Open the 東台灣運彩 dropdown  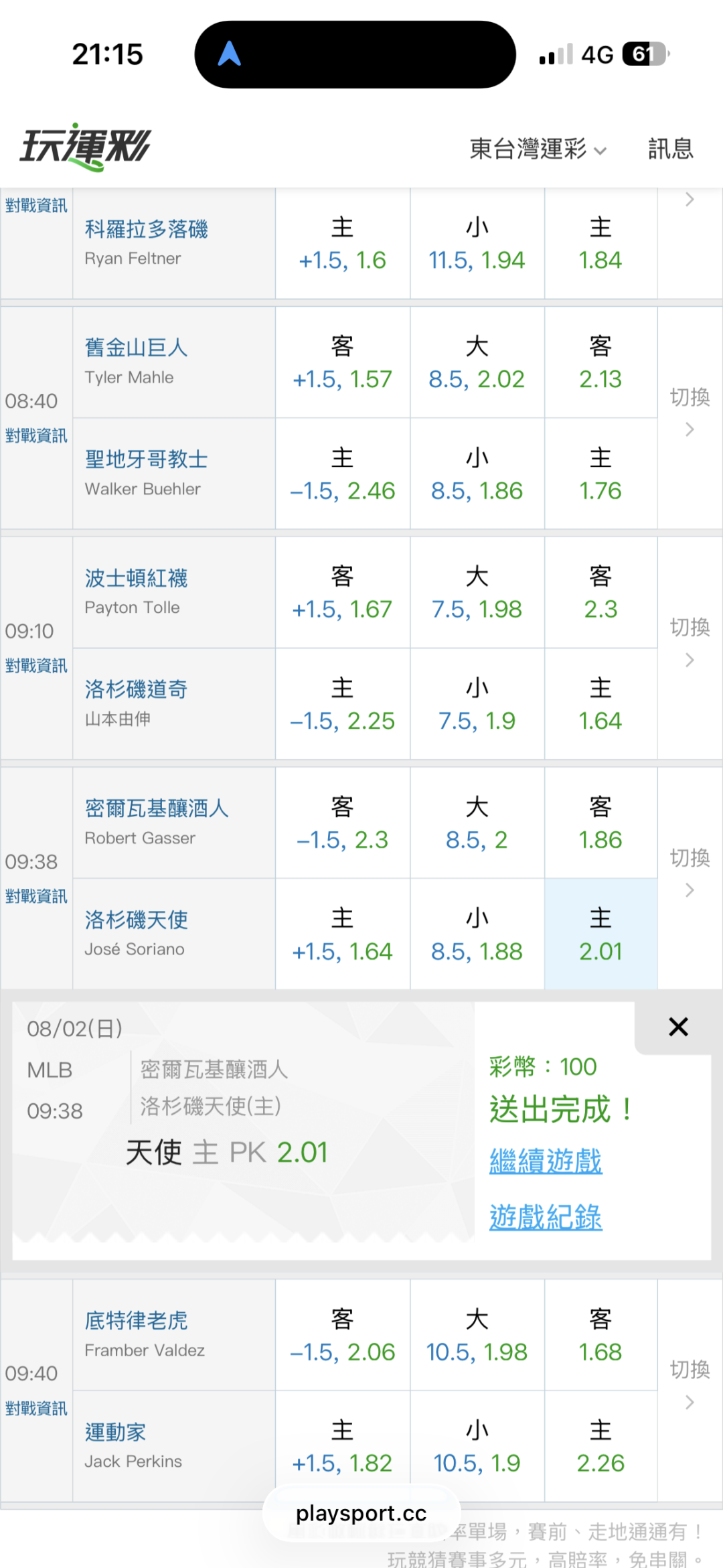(538, 149)
